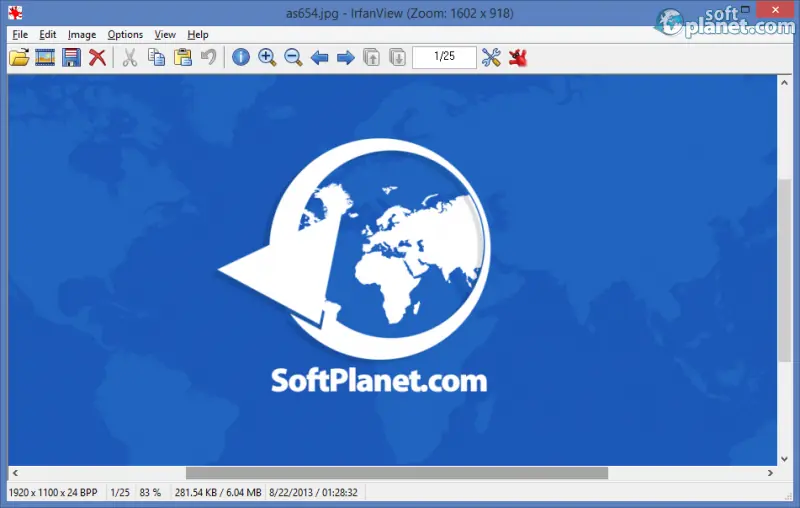Open a file with the folder icon

(x=19, y=57)
